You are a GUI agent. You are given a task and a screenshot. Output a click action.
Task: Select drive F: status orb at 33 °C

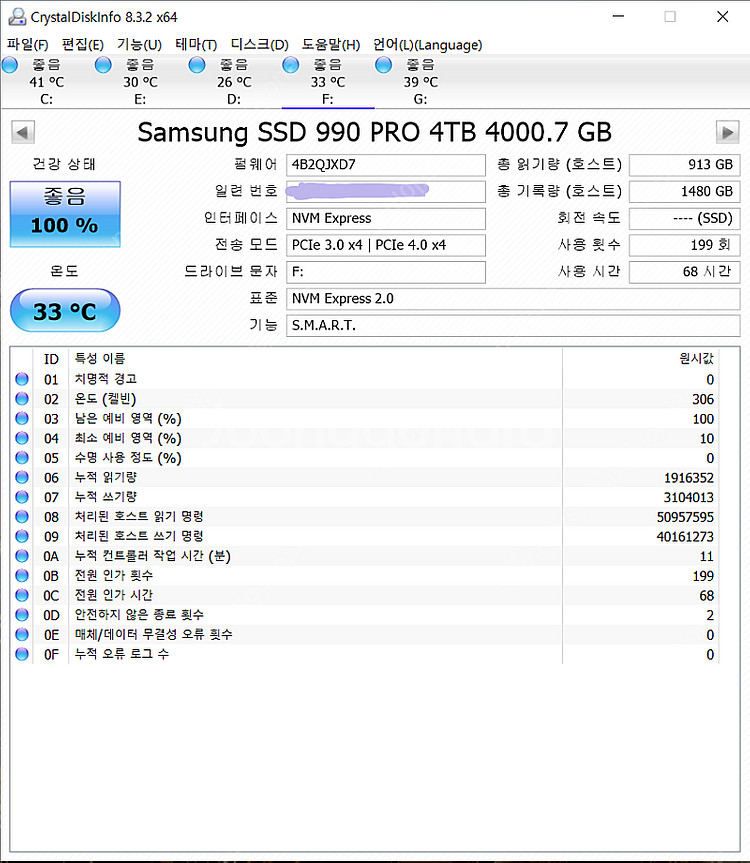pyautogui.click(x=290, y=65)
